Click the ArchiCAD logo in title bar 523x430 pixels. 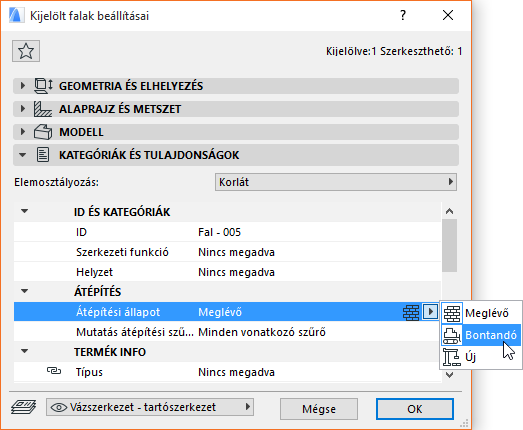click(x=16, y=15)
